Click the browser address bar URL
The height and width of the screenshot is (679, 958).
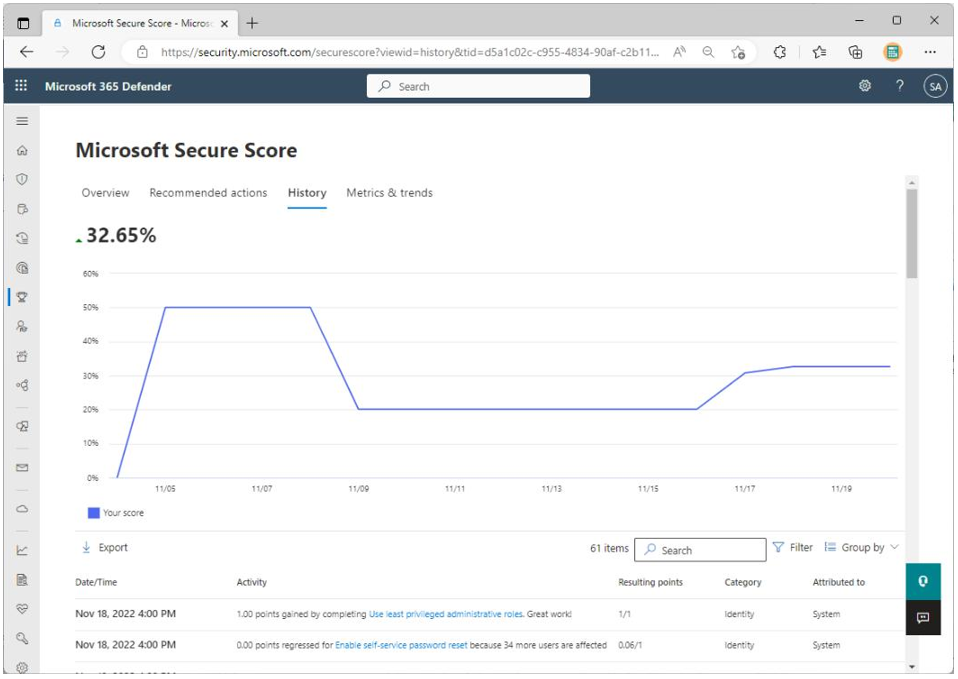[409, 52]
